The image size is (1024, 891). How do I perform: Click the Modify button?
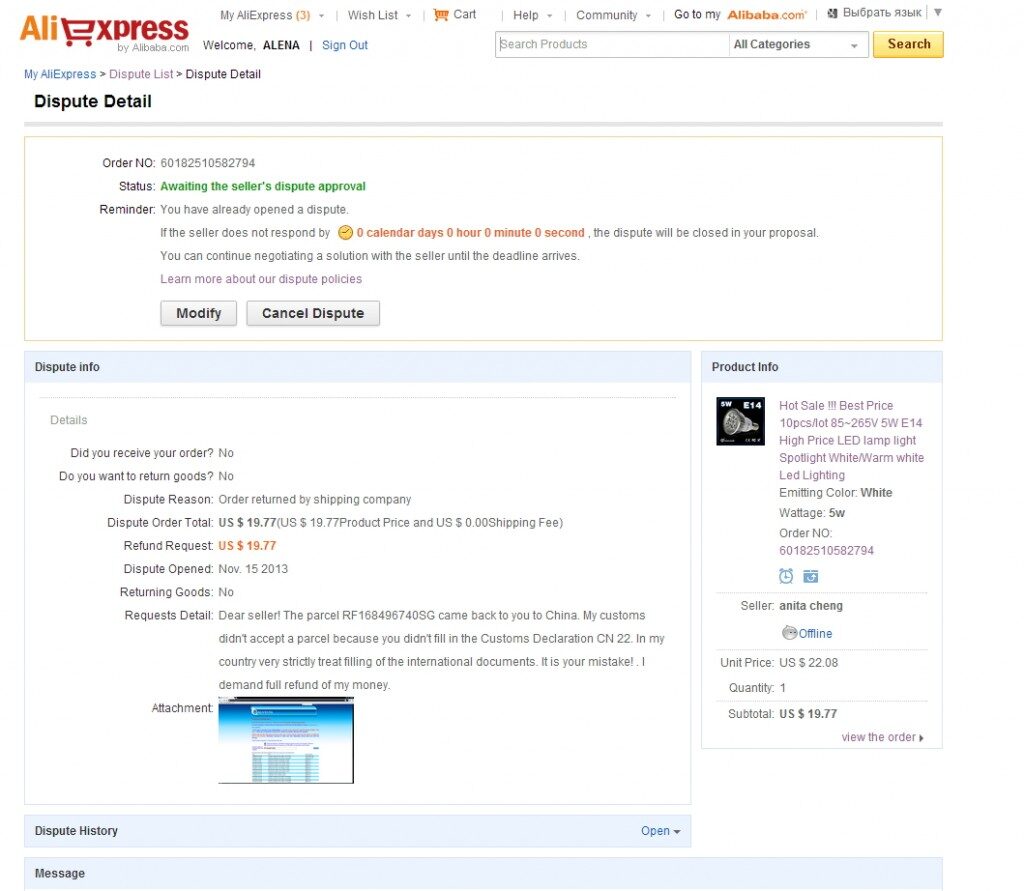(199, 313)
